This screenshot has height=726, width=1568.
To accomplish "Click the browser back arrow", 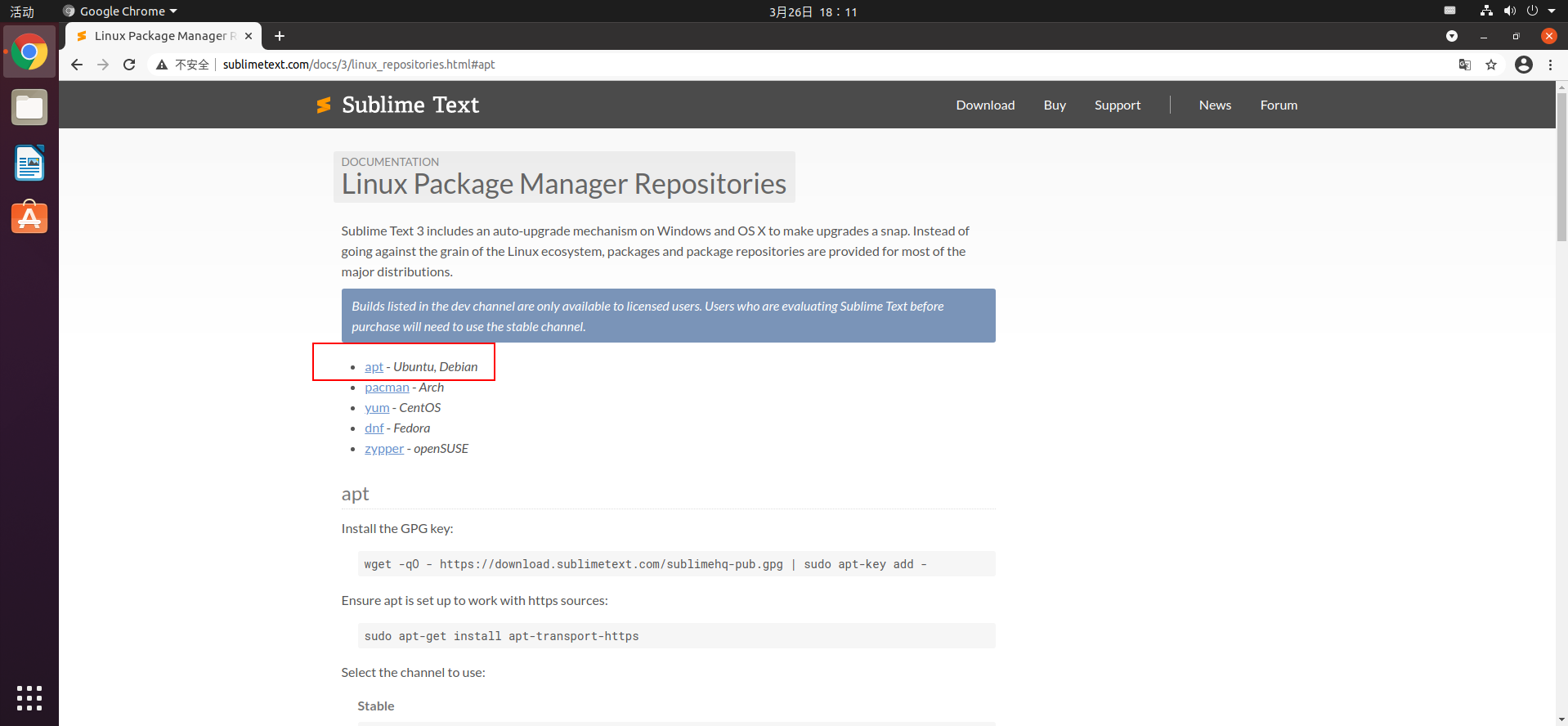I will [x=77, y=65].
